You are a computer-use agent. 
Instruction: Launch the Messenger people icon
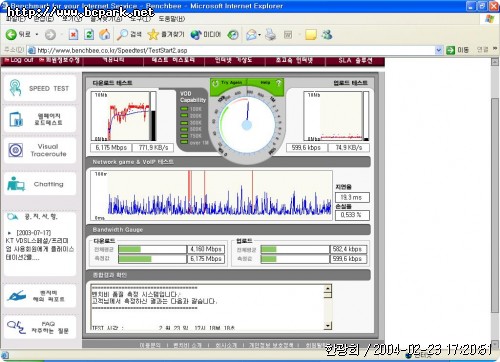(327, 34)
